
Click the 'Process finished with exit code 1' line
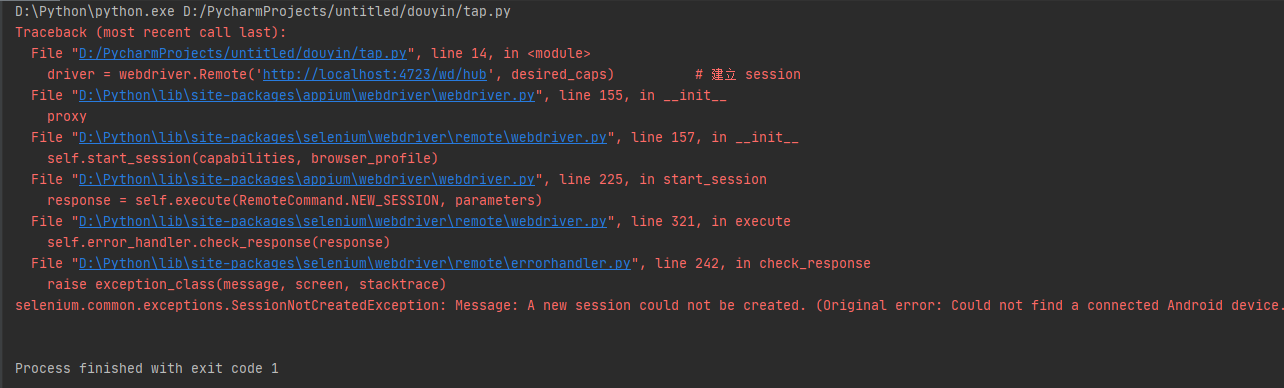click(x=146, y=369)
